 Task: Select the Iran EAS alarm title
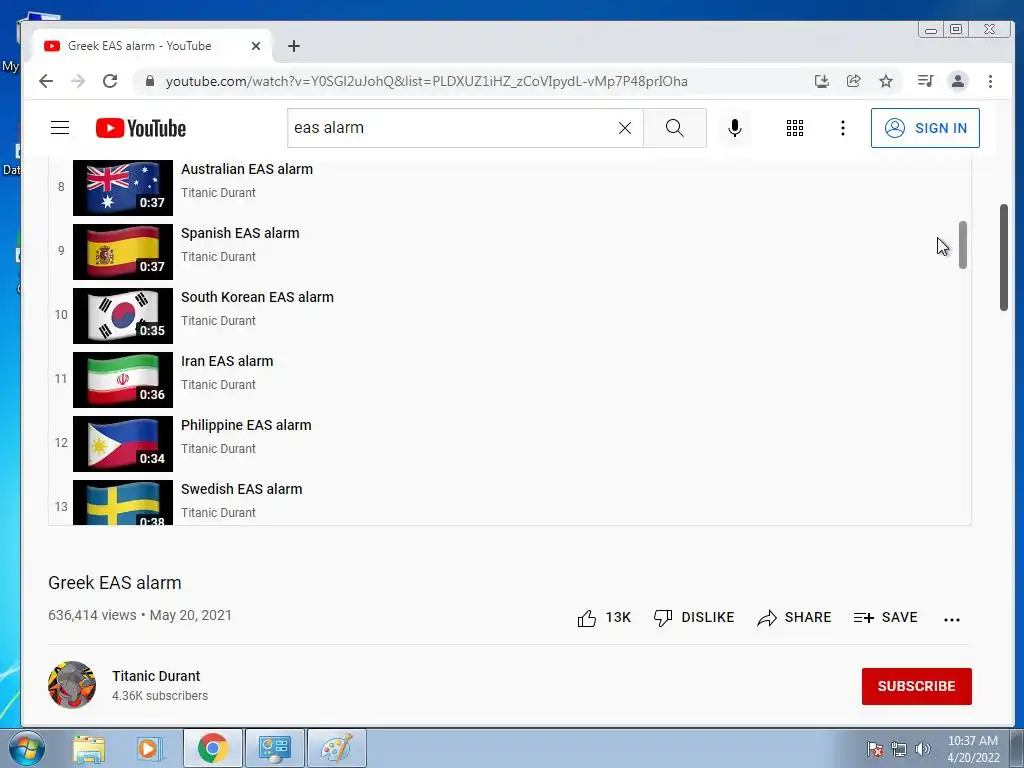pyautogui.click(x=227, y=361)
